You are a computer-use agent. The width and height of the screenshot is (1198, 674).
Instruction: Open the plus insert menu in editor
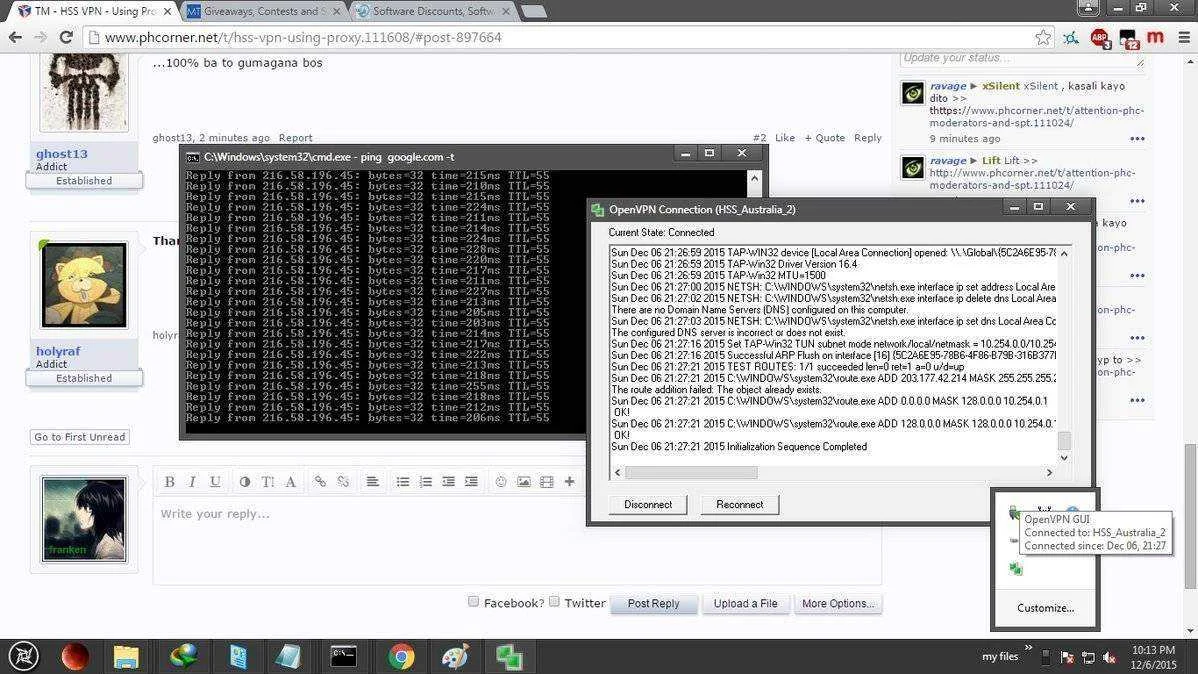pyautogui.click(x=569, y=481)
